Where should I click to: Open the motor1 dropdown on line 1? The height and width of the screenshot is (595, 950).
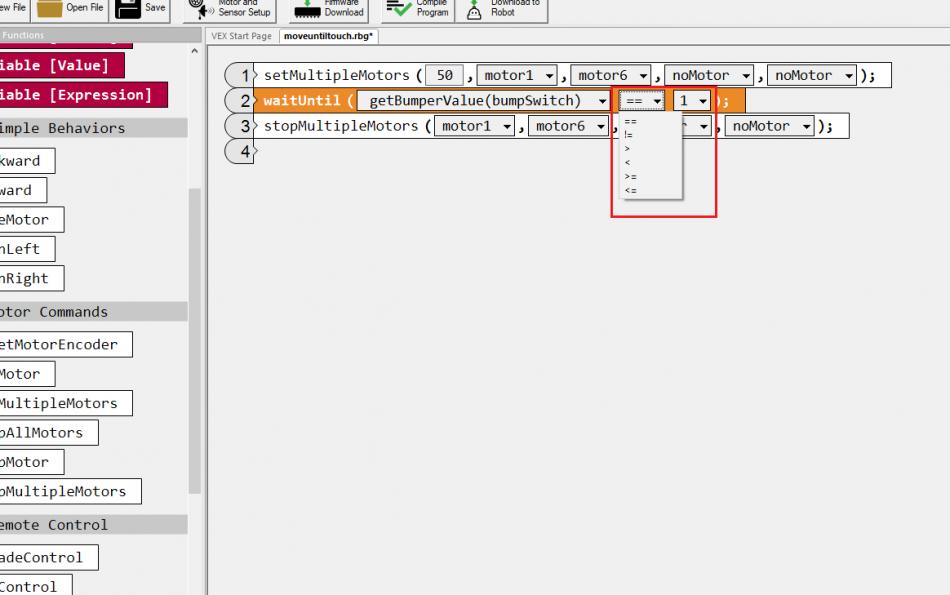(517, 75)
